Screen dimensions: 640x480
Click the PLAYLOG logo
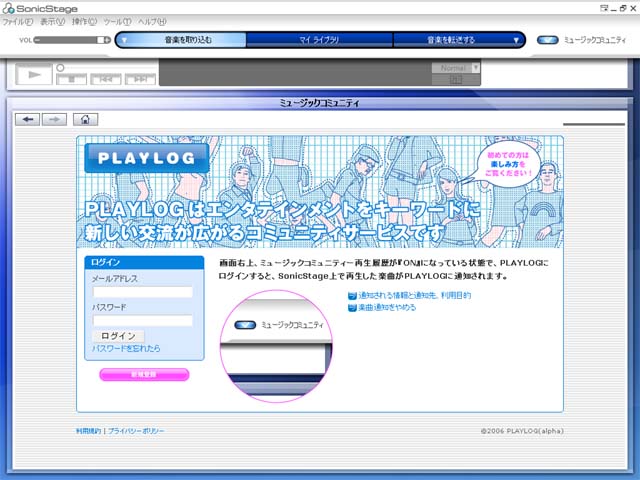pos(147,158)
